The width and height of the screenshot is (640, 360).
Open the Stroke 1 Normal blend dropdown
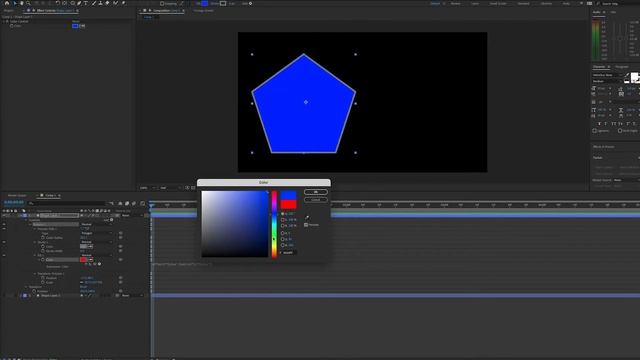(96, 242)
